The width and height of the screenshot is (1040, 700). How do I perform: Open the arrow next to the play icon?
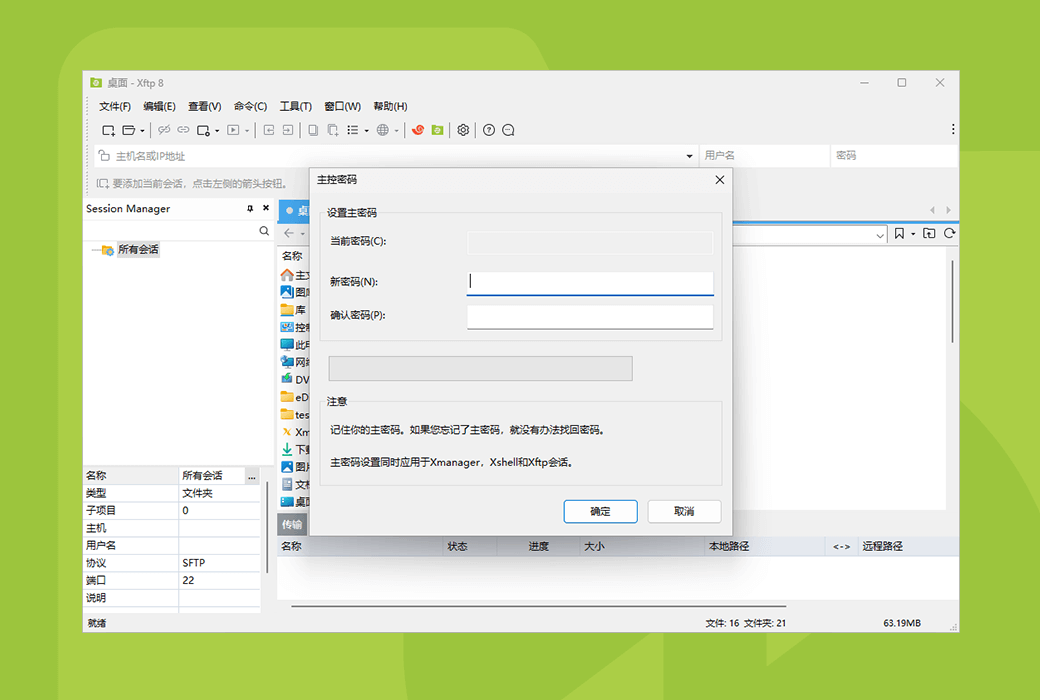click(x=247, y=131)
